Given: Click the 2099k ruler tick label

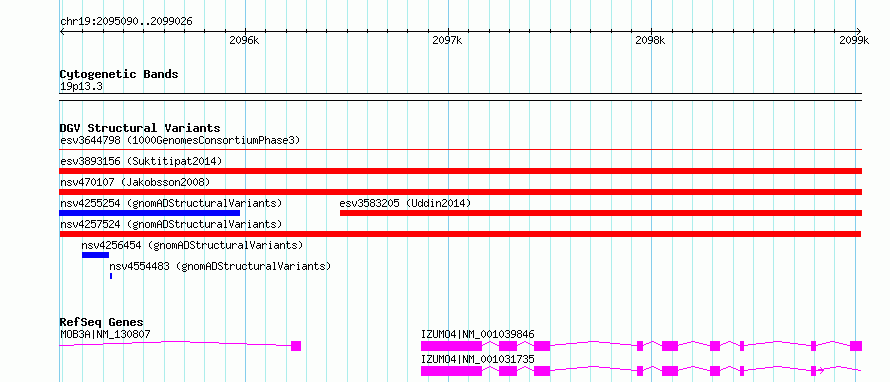Looking at the screenshot, I should [854, 40].
